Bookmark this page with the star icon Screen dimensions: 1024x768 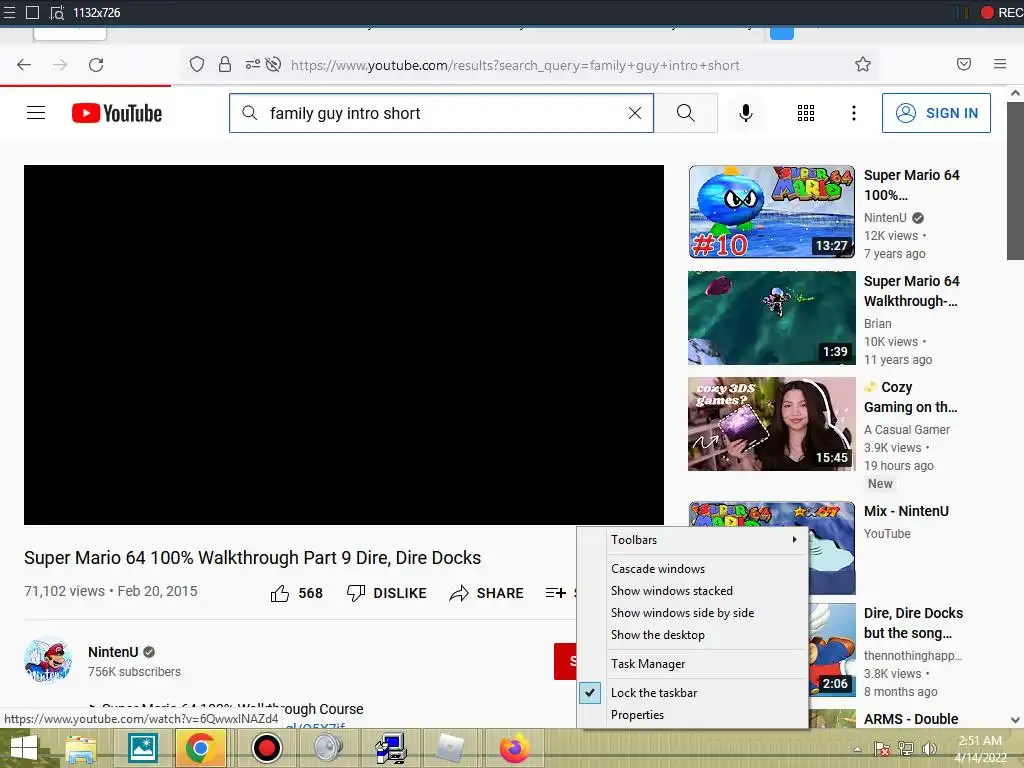[863, 64]
